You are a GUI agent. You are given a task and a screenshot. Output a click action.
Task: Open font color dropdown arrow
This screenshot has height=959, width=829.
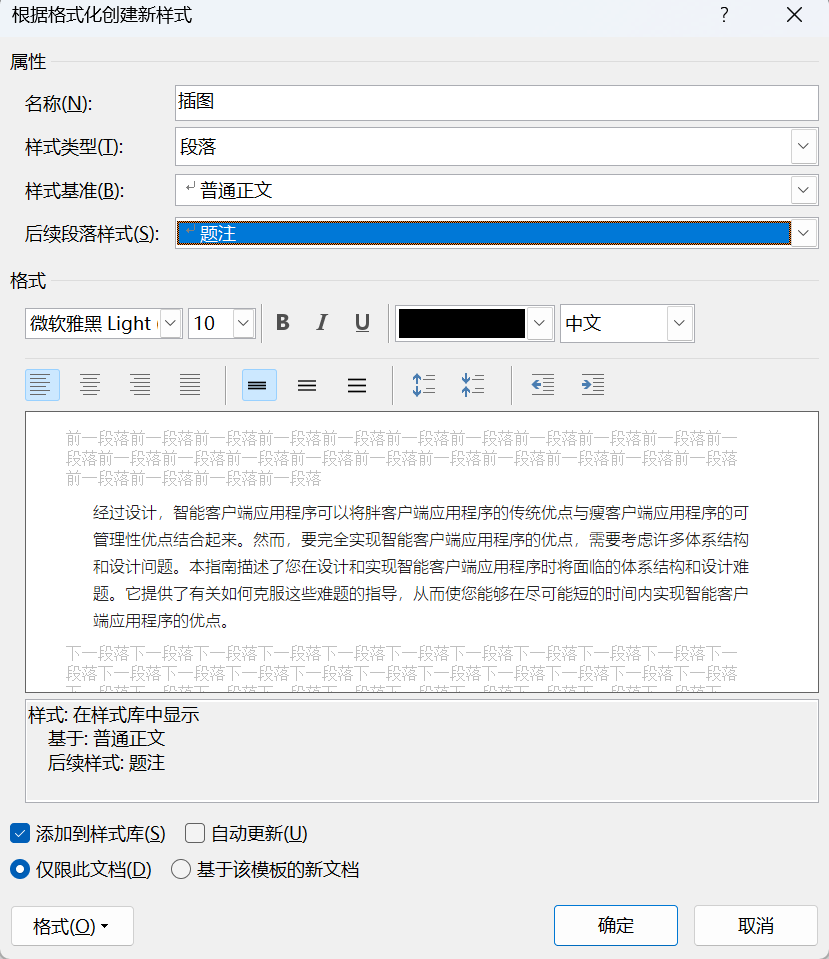539,324
